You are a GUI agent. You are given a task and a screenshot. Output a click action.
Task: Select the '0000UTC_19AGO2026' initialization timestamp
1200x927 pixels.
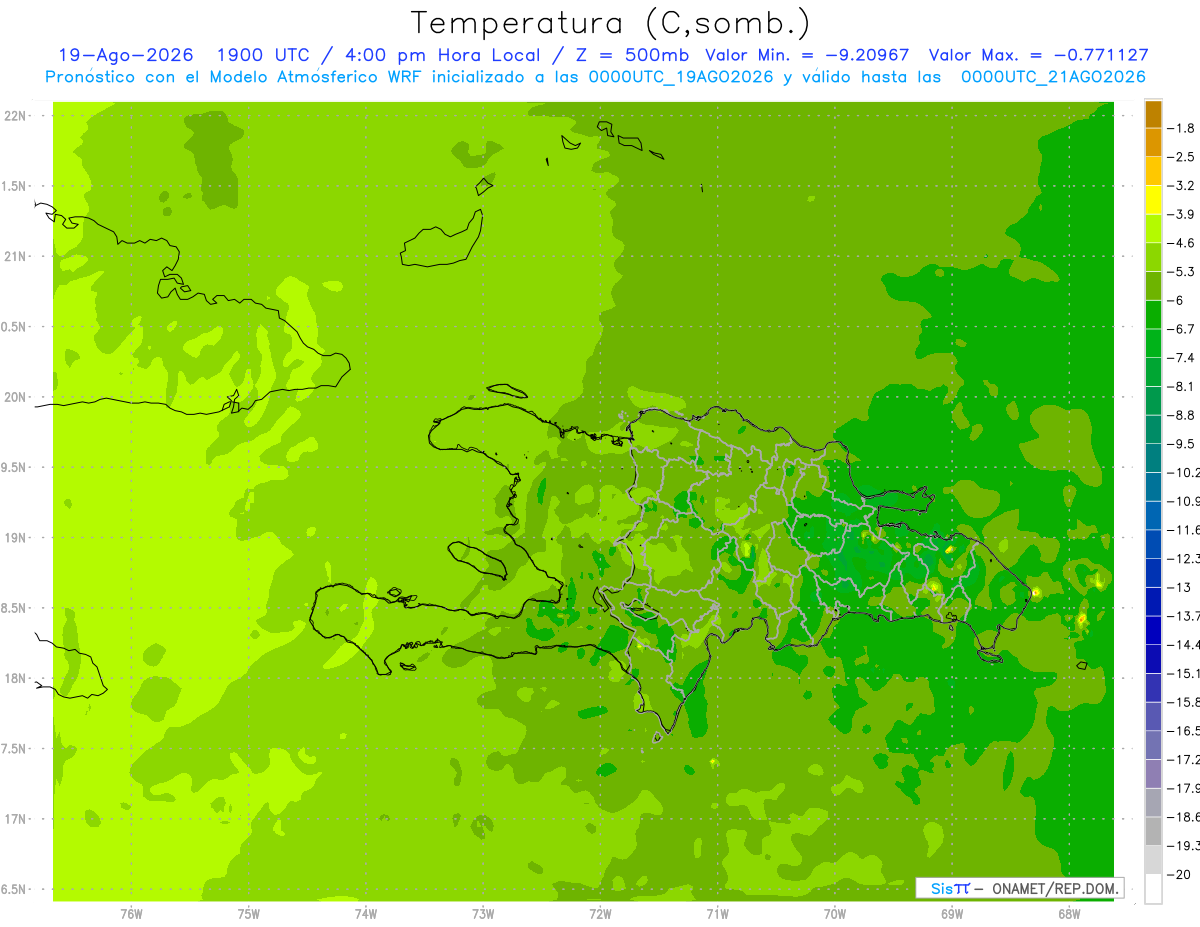[680, 77]
